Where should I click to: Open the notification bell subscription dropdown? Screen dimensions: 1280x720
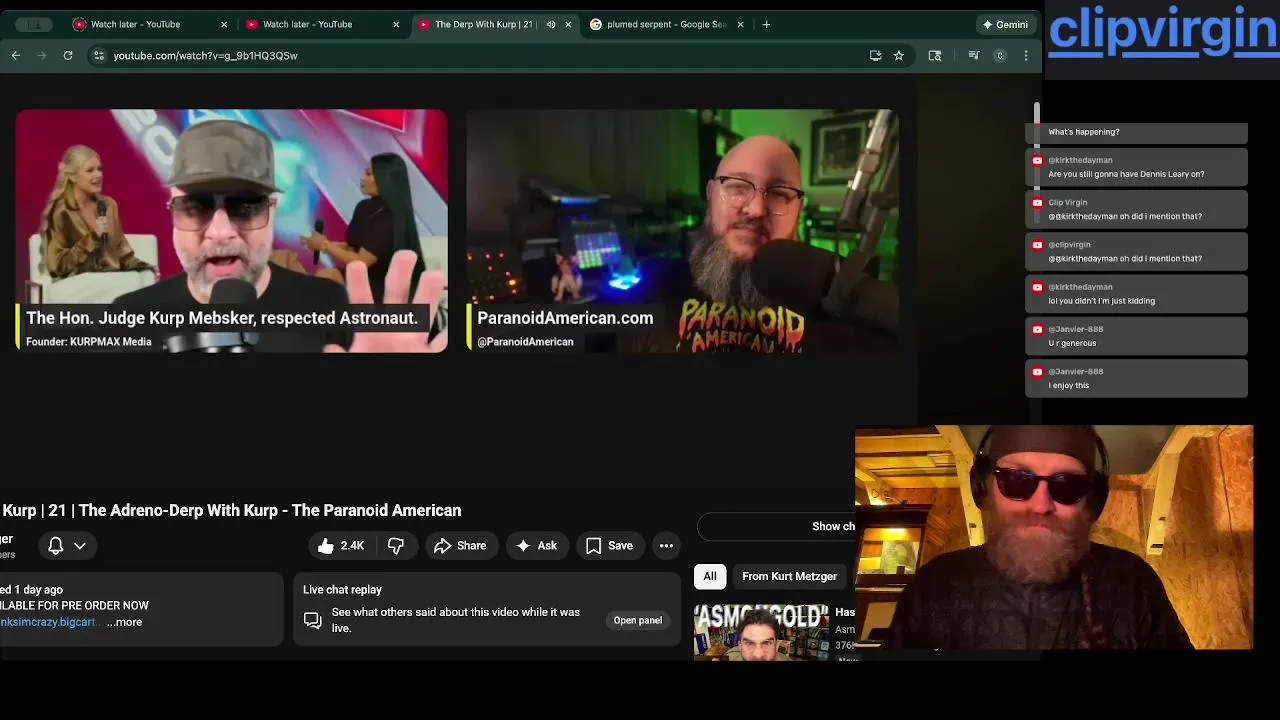coord(67,545)
